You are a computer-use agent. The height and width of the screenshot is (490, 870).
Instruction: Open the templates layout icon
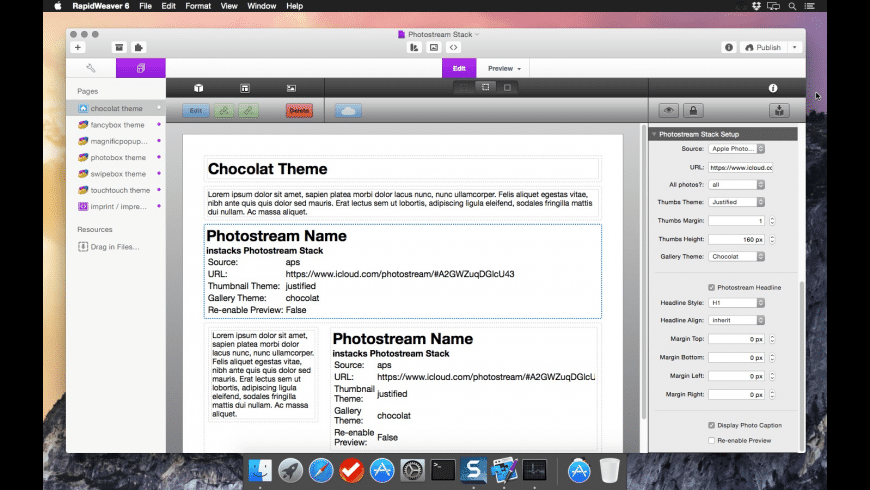[x=245, y=88]
